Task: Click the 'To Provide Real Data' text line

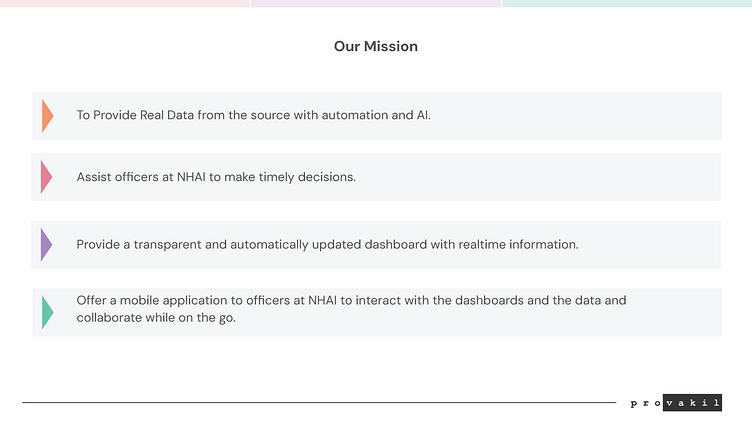Action: (253, 115)
